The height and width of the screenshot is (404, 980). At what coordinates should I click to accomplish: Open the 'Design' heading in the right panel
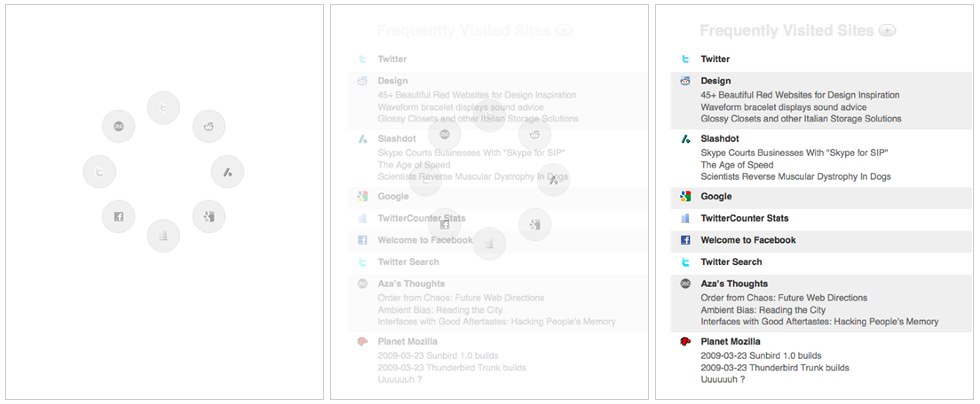(x=716, y=81)
